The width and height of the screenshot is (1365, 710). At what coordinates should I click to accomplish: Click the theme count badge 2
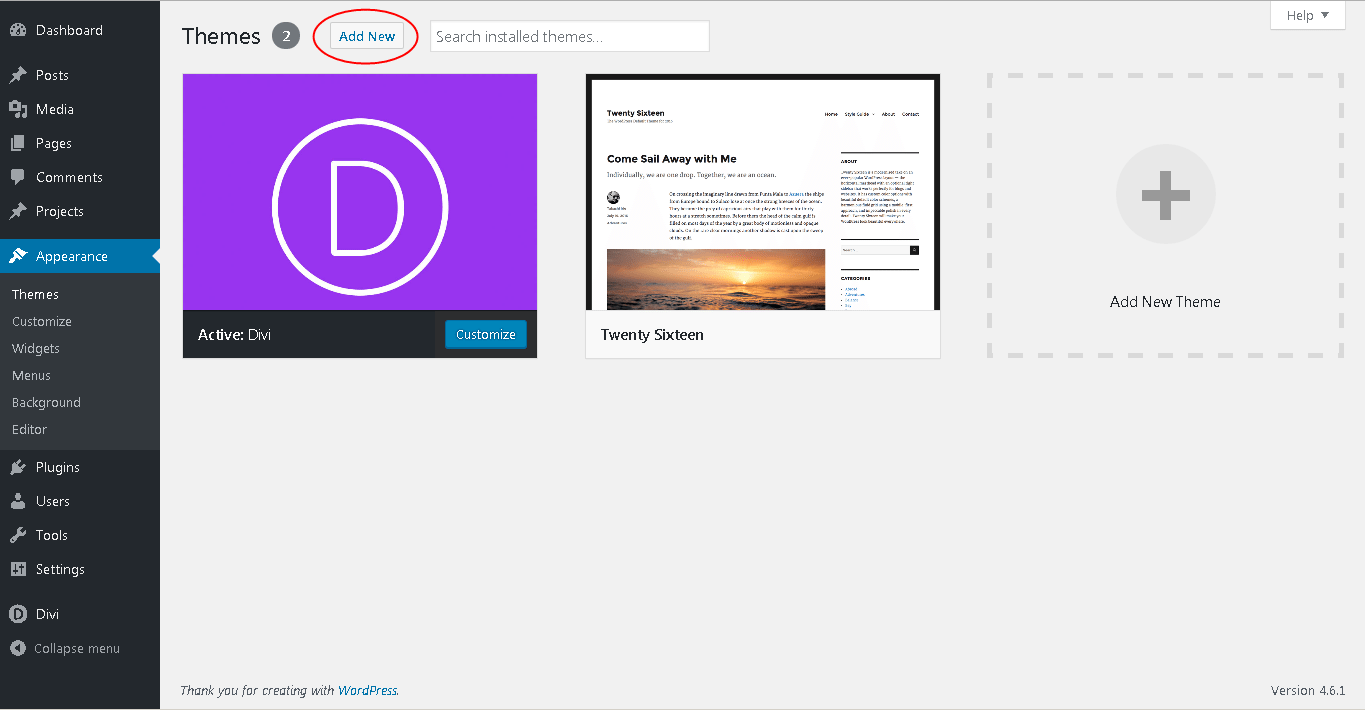[x=286, y=36]
